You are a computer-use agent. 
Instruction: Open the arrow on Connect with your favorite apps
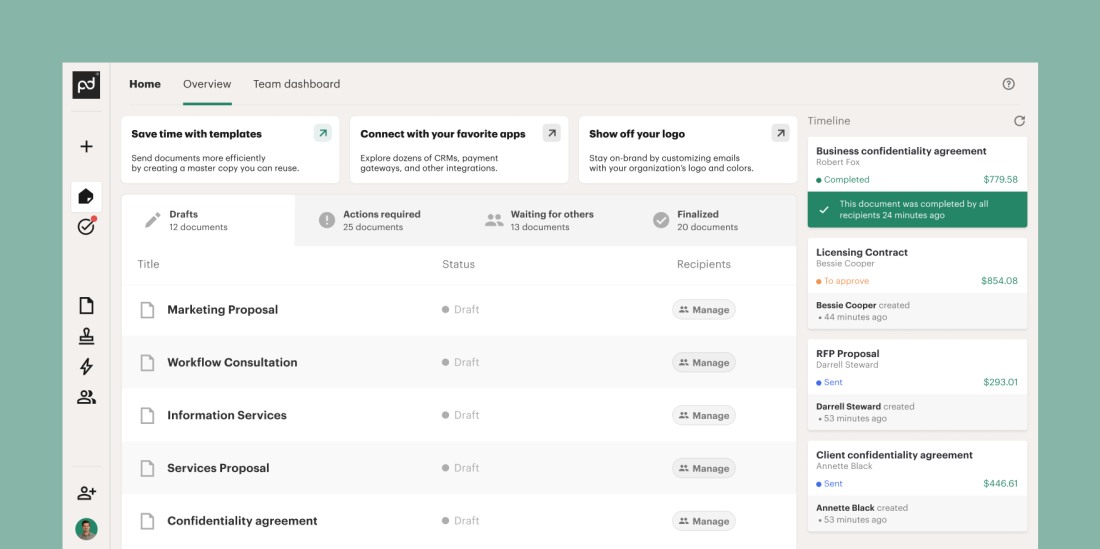(551, 133)
